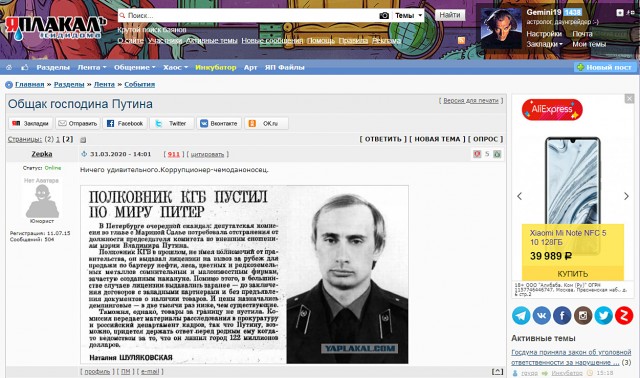Open ЯП Файлы section
Screen dimensions: 640x378
tap(284, 67)
